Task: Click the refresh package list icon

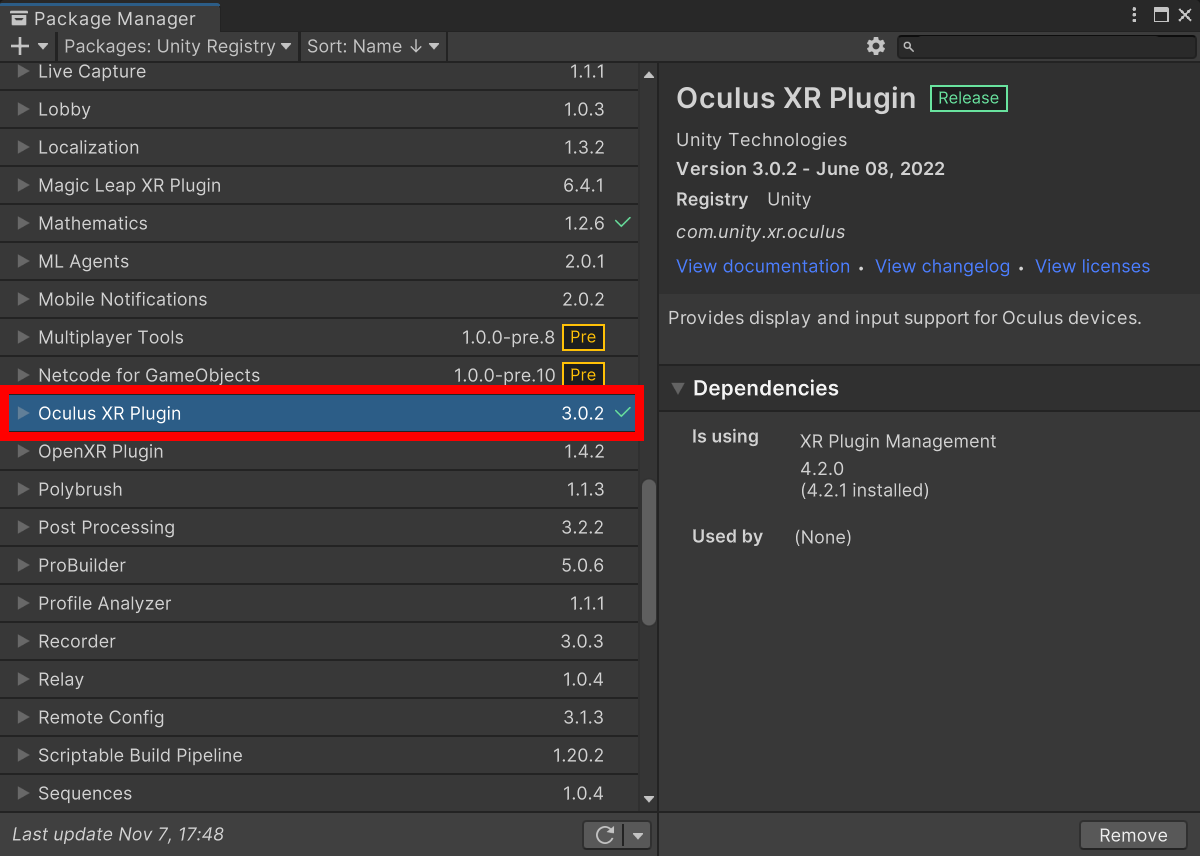Action: coord(604,835)
